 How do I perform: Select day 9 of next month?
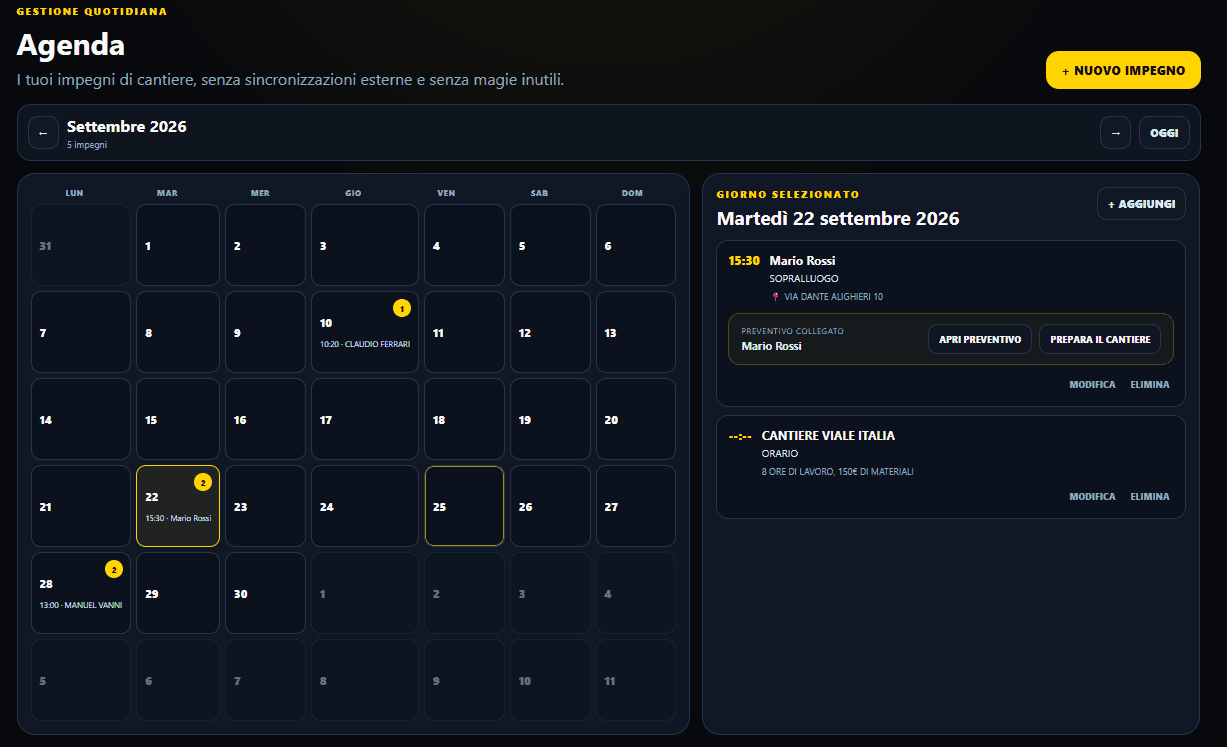tap(464, 680)
